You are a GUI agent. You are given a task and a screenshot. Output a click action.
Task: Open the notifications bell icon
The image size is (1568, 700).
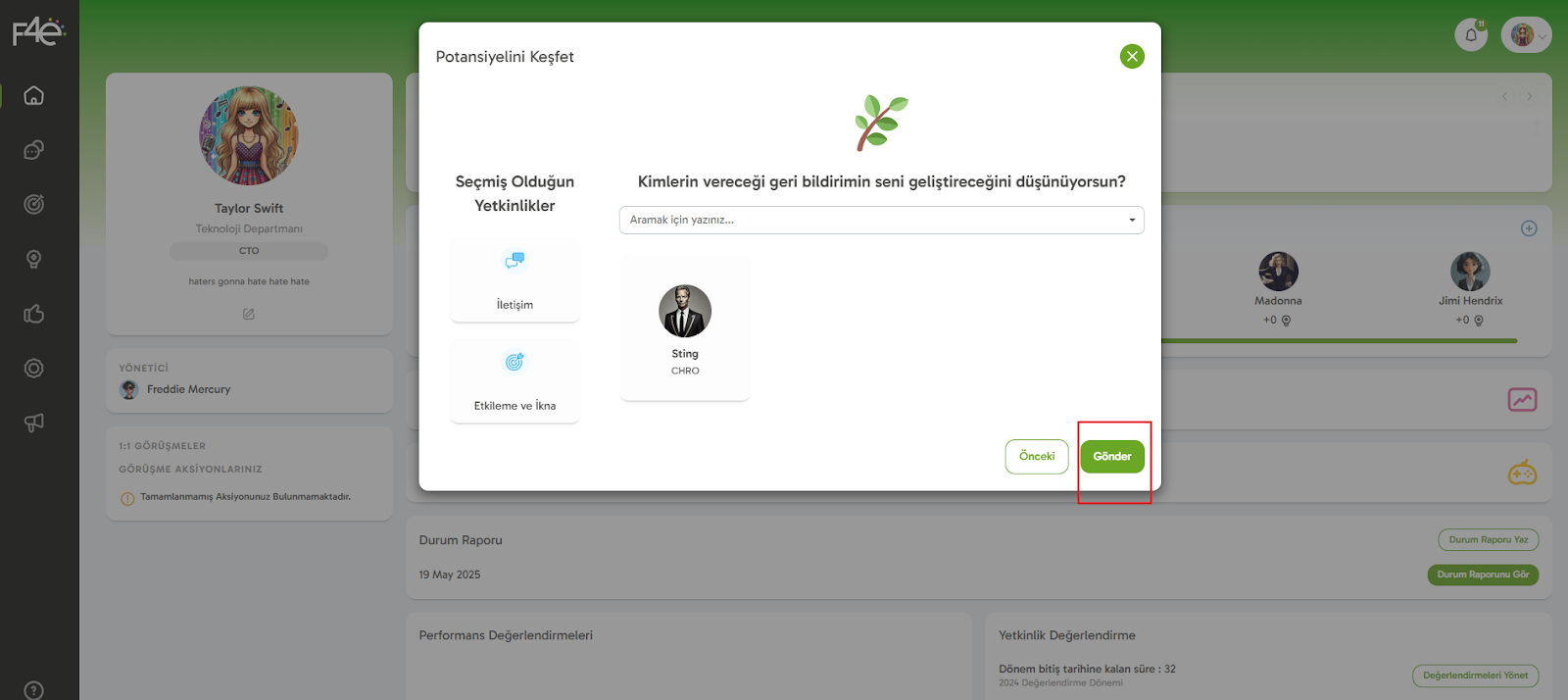[x=1470, y=35]
